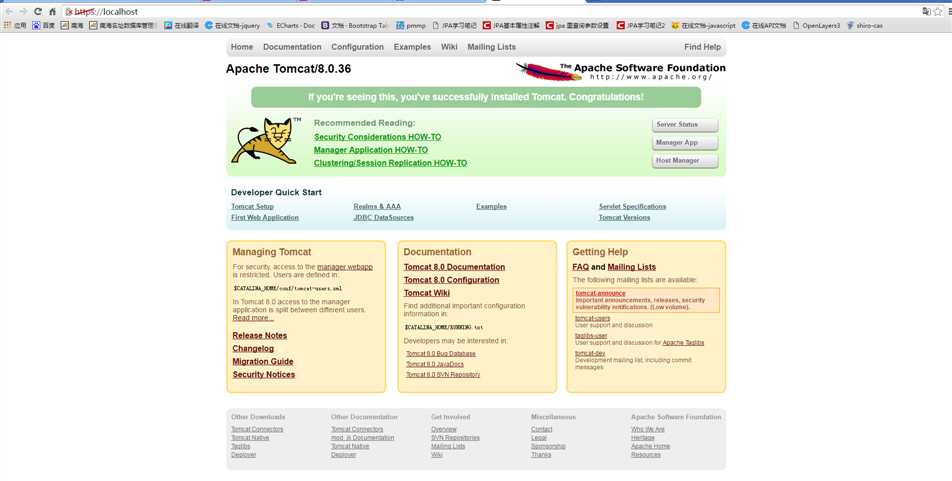Screen dimensions: 952x481
Task: Open the Realms & AAA link
Action: (377, 206)
